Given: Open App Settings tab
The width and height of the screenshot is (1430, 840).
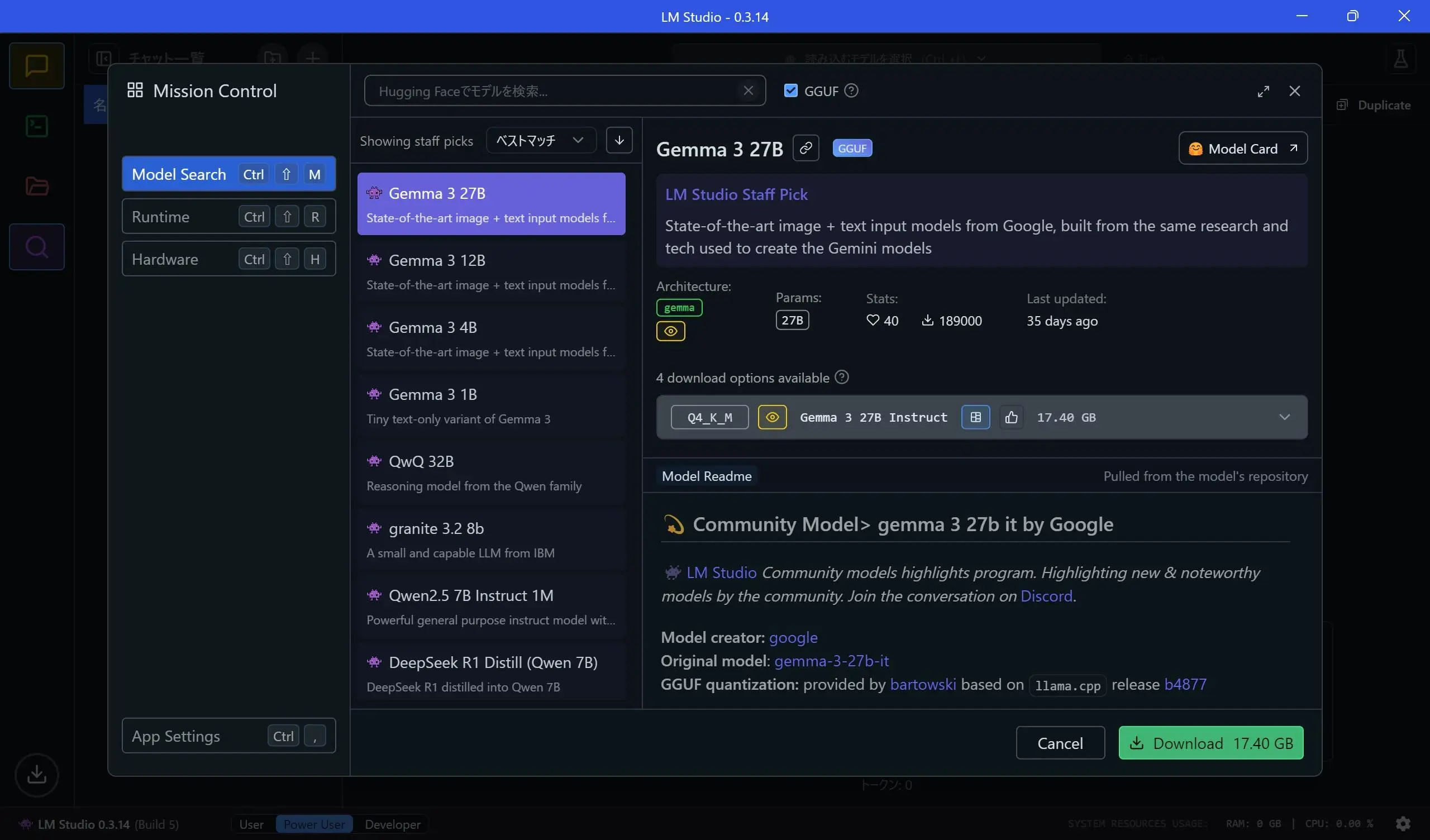Looking at the screenshot, I should 228,736.
